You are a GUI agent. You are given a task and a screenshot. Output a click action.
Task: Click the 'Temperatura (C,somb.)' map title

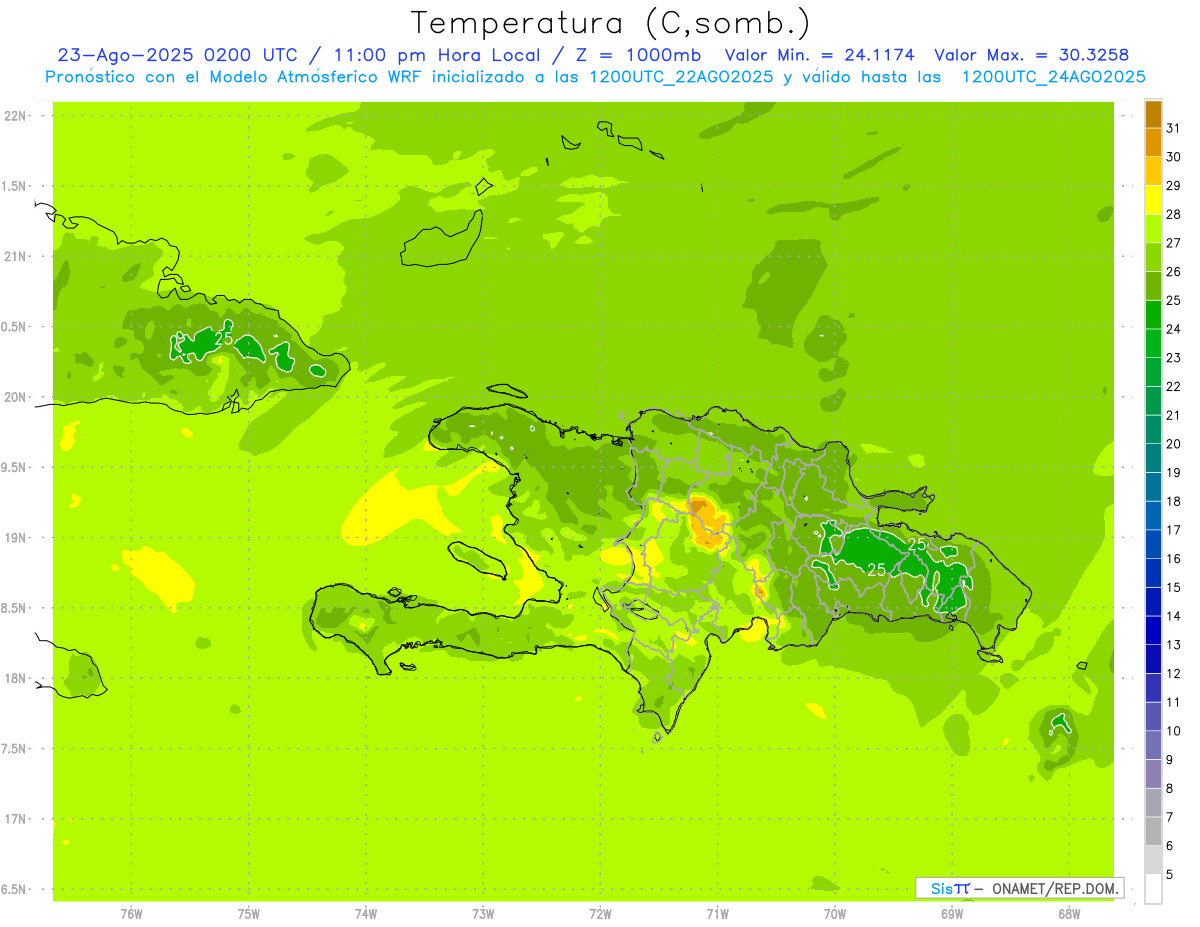611,23
